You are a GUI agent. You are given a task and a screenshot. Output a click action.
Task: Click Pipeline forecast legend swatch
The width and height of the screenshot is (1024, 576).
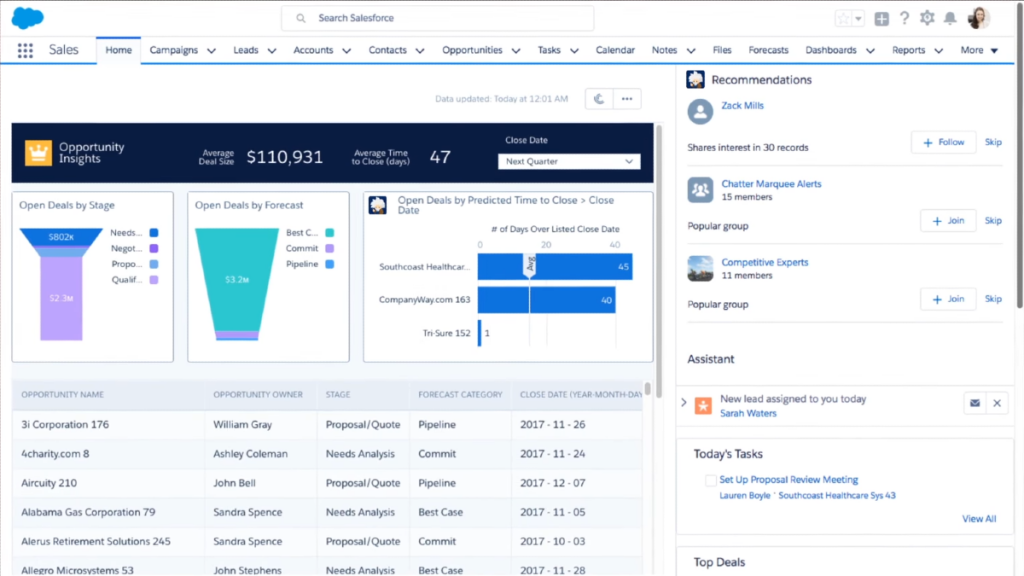click(x=330, y=264)
